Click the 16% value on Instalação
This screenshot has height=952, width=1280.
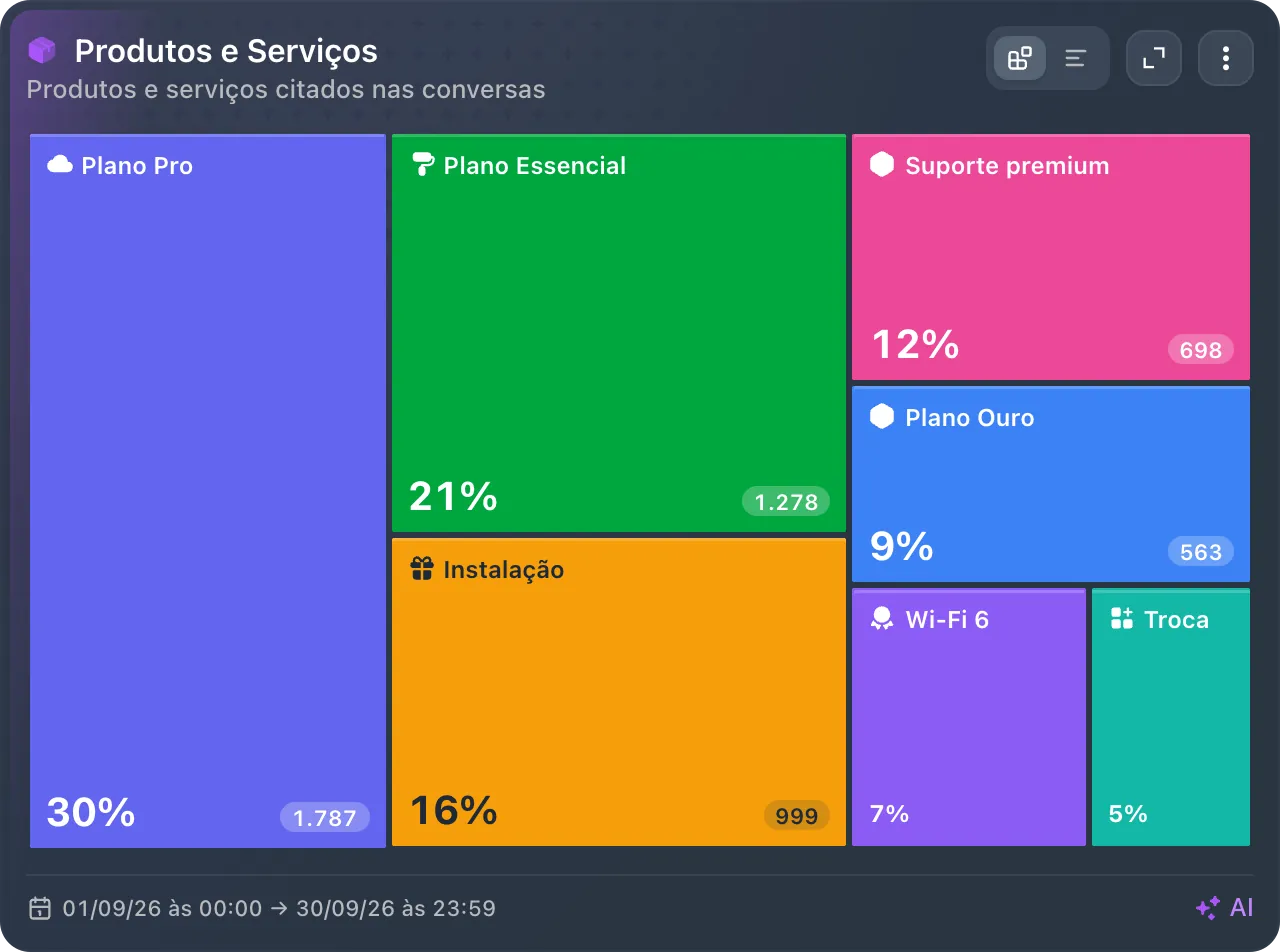coord(454,810)
